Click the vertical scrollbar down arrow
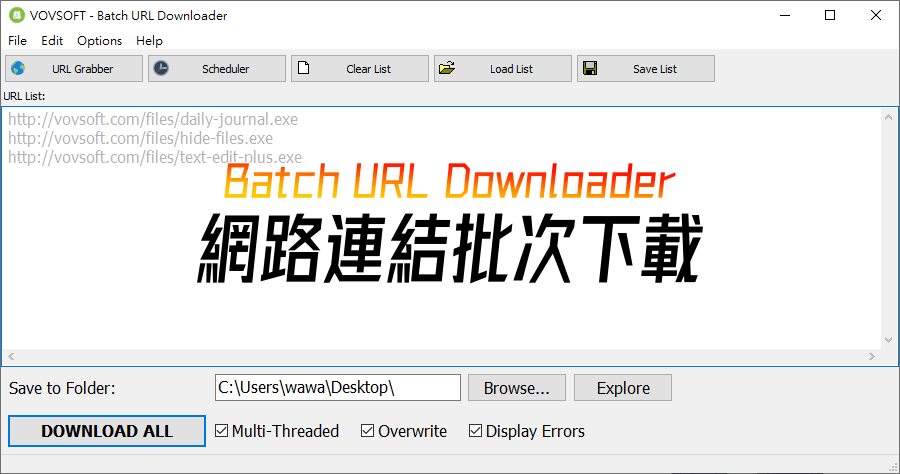This screenshot has width=900, height=474. [x=889, y=340]
